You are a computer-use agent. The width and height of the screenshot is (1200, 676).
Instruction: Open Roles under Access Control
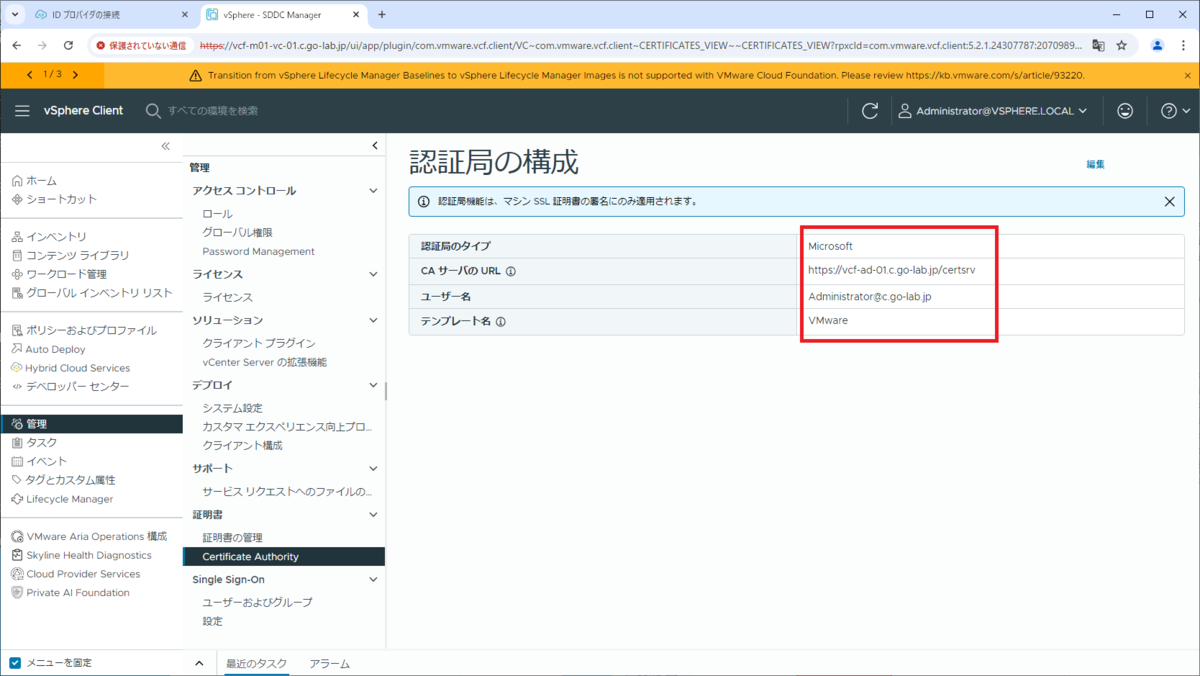pos(217,214)
